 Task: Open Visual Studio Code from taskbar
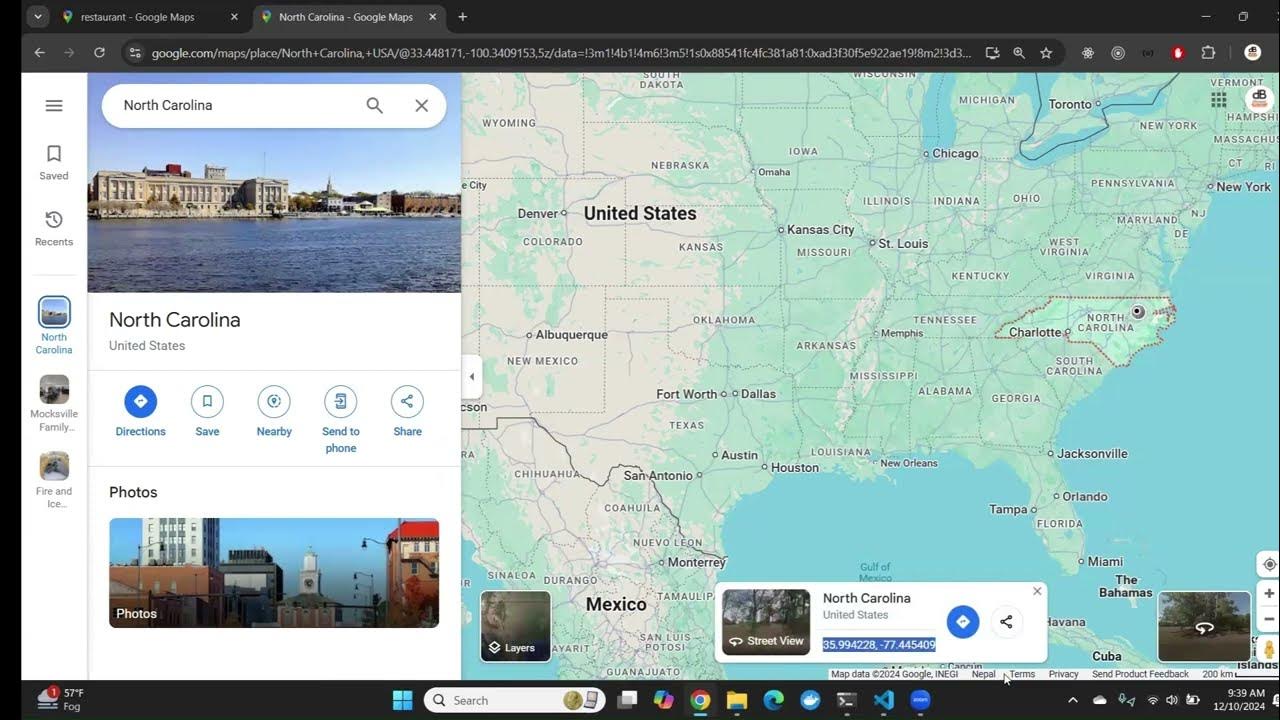[x=884, y=700]
